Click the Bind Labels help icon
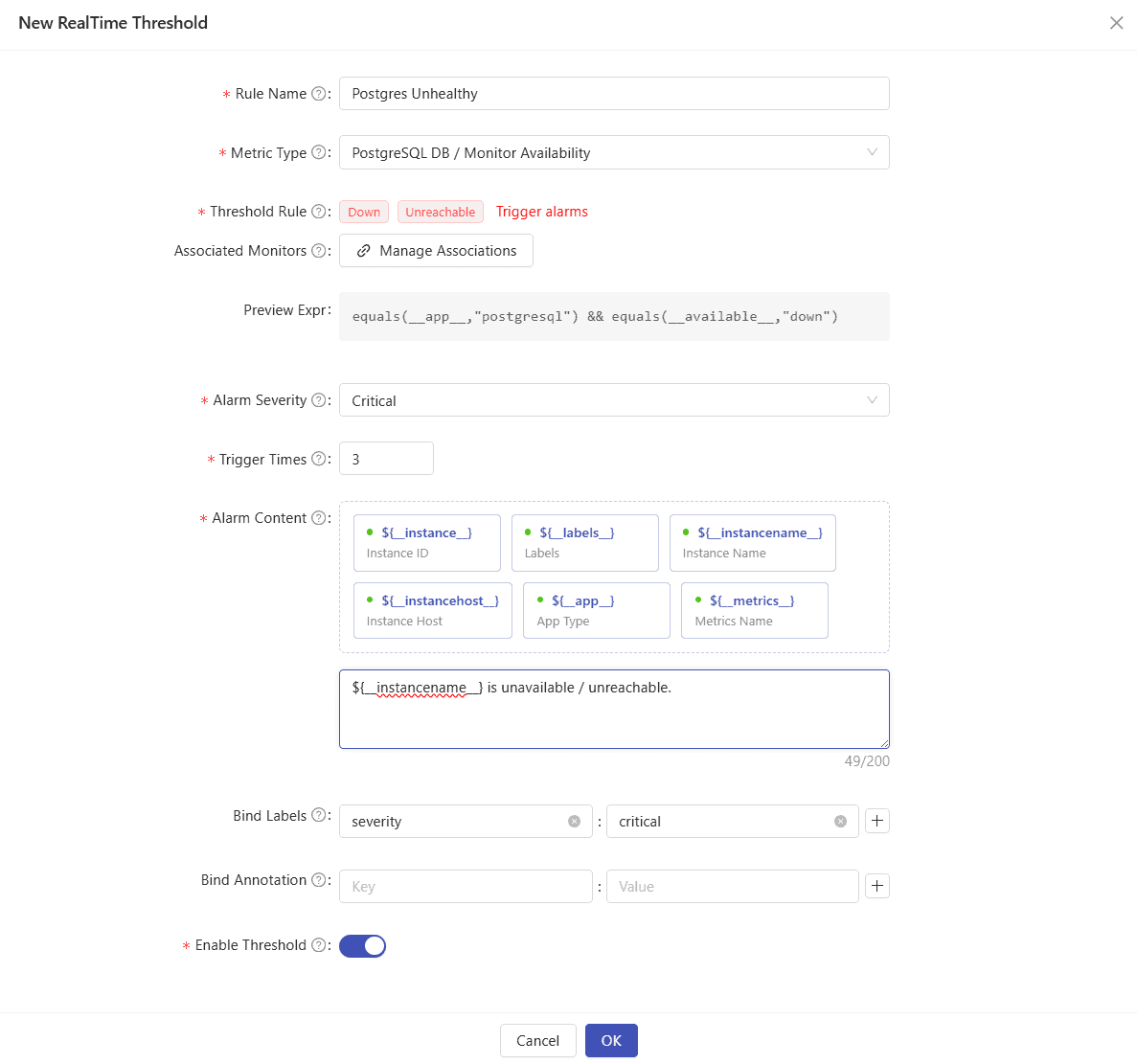The height and width of the screenshot is (1064, 1137). pyautogui.click(x=318, y=815)
